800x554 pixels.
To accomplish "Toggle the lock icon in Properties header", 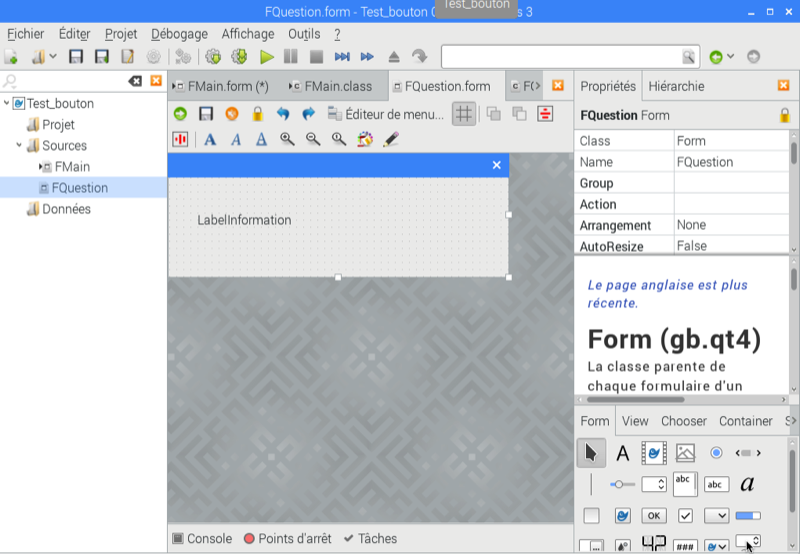I will click(785, 115).
